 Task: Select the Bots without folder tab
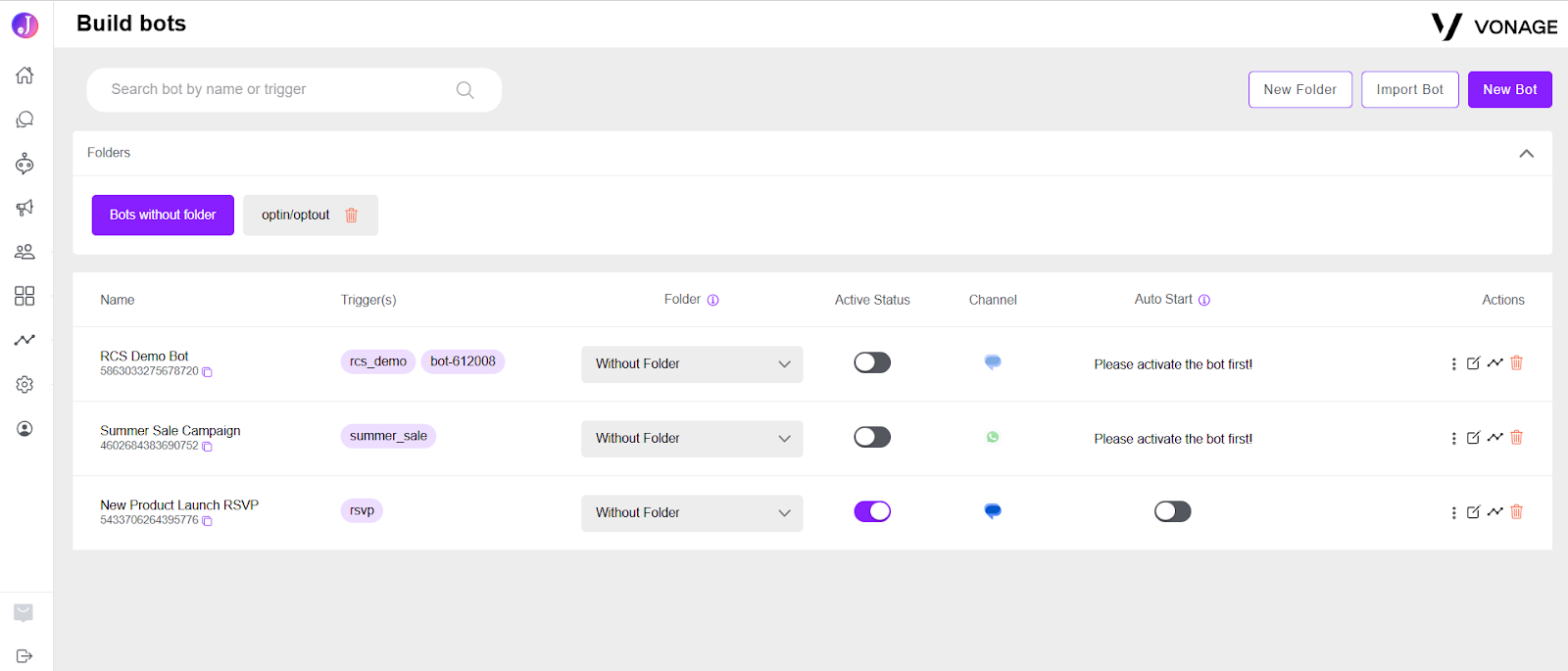[163, 216]
